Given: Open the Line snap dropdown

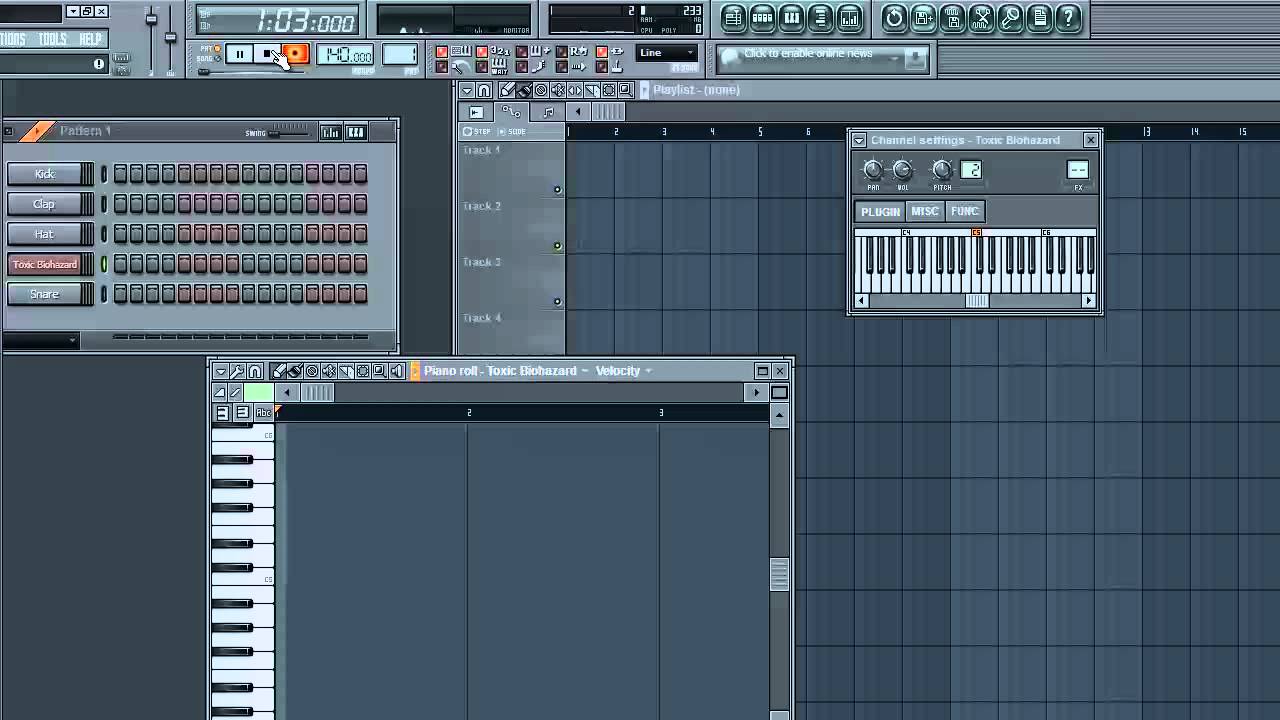Looking at the screenshot, I should 668,53.
